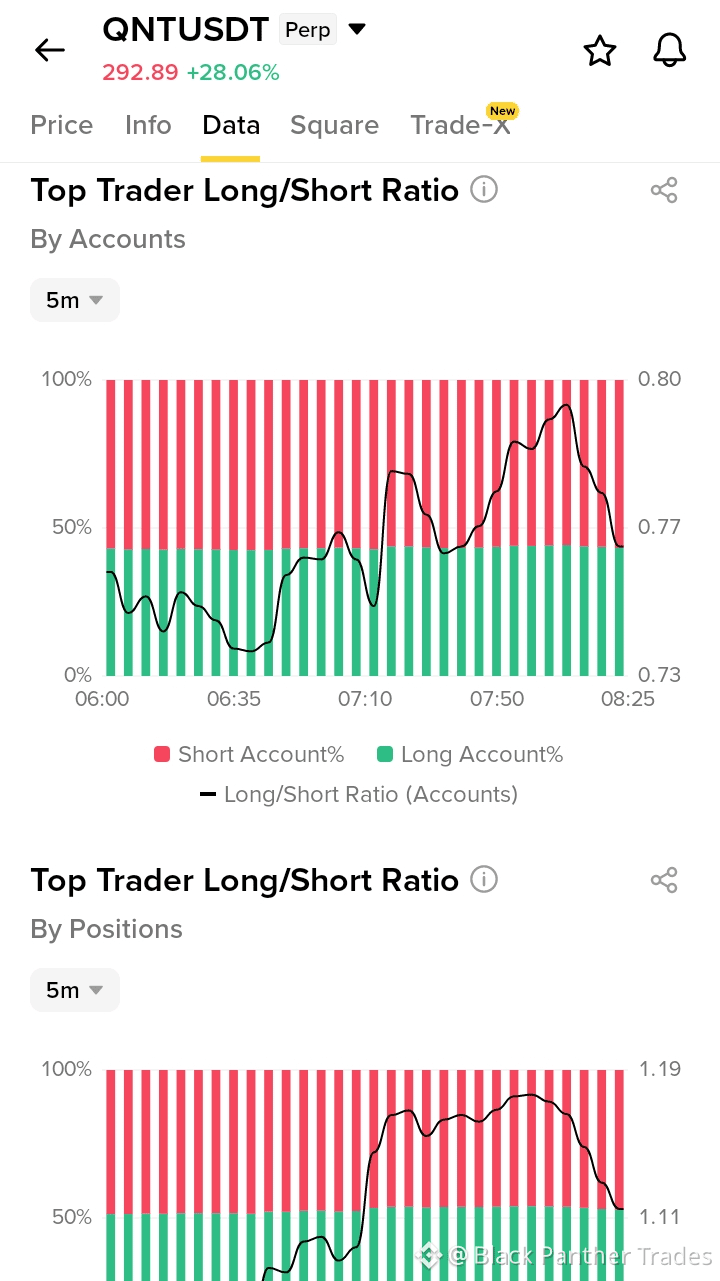Open the Trade-X tab
The height and width of the screenshot is (1281, 720).
tap(460, 125)
